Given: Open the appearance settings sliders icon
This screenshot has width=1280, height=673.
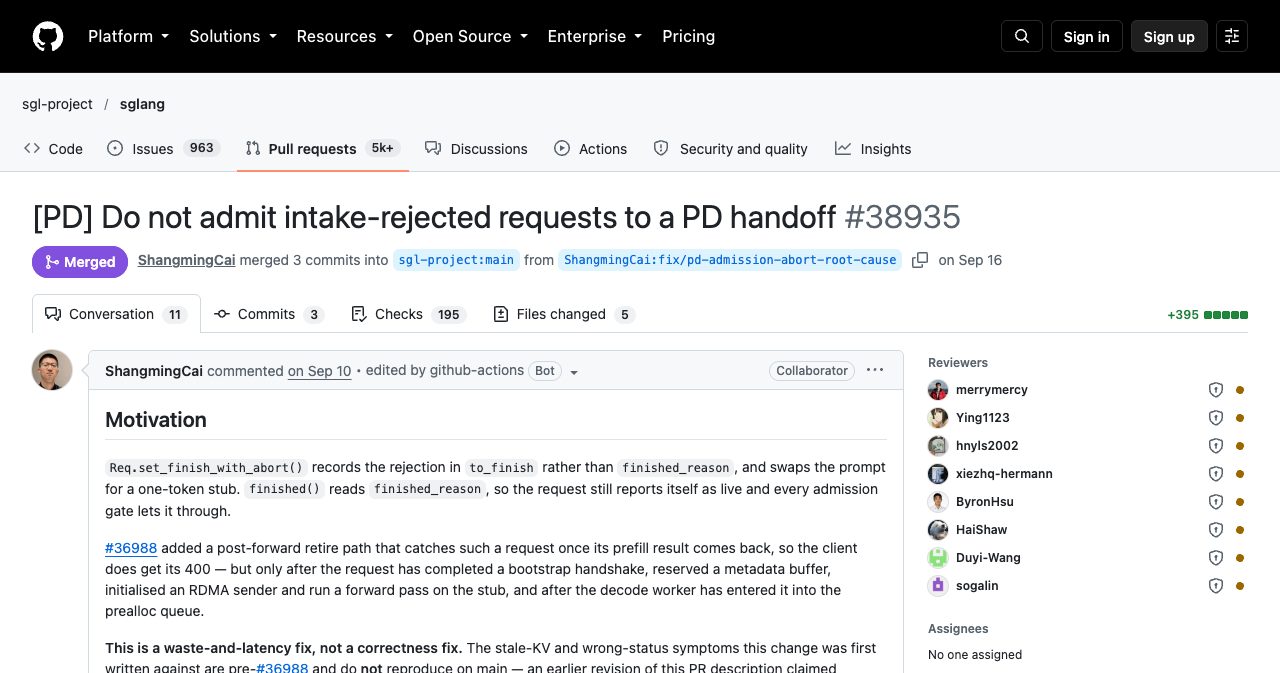Looking at the screenshot, I should coord(1232,36).
